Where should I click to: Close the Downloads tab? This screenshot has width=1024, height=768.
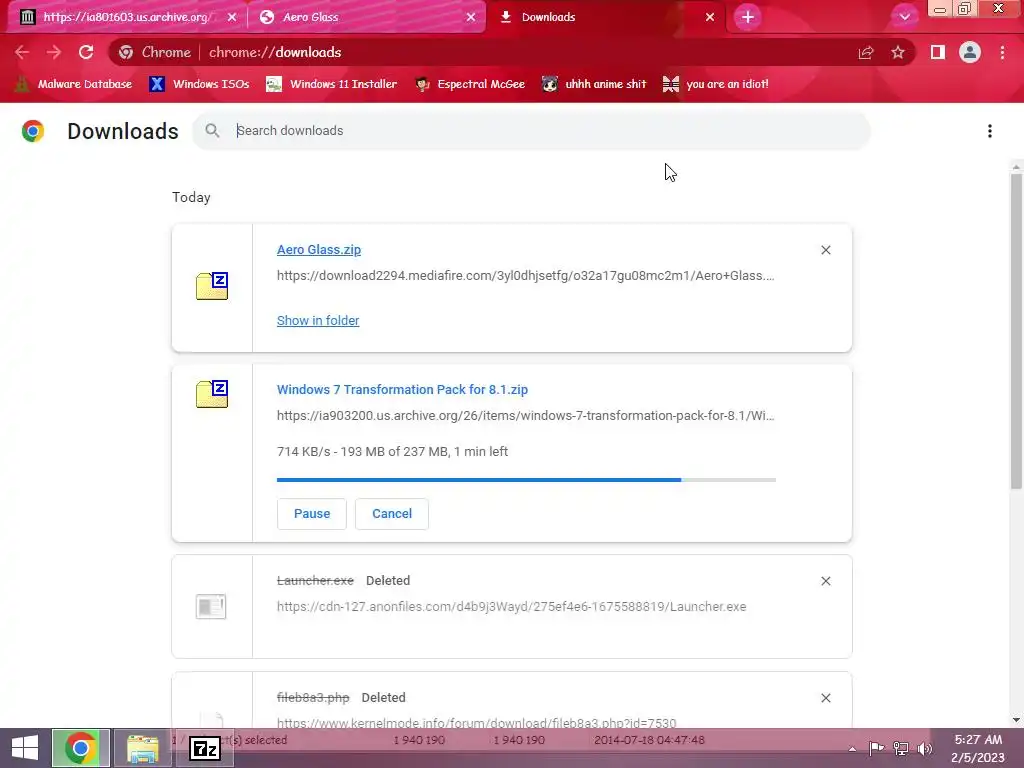coord(710,17)
